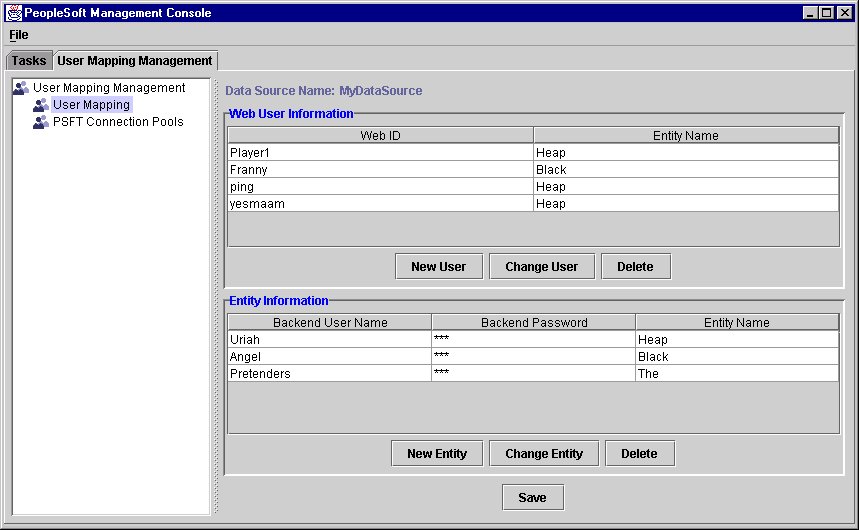Select the Angel backend user cell

pyautogui.click(x=330, y=356)
